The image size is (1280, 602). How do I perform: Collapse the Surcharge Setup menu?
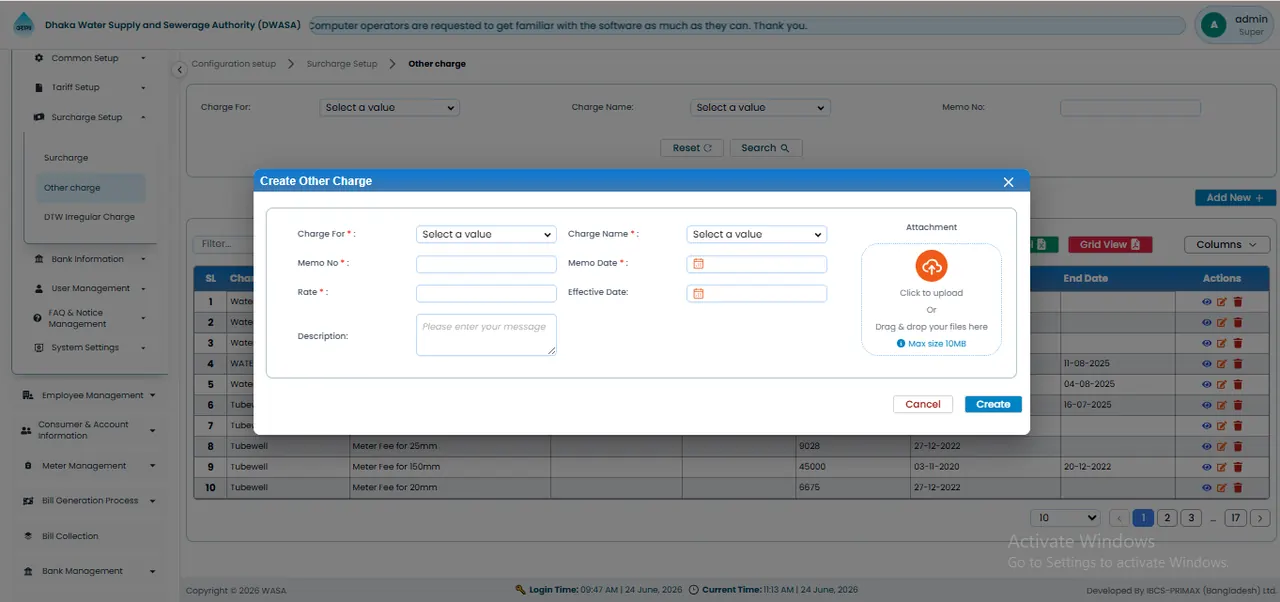[90, 117]
